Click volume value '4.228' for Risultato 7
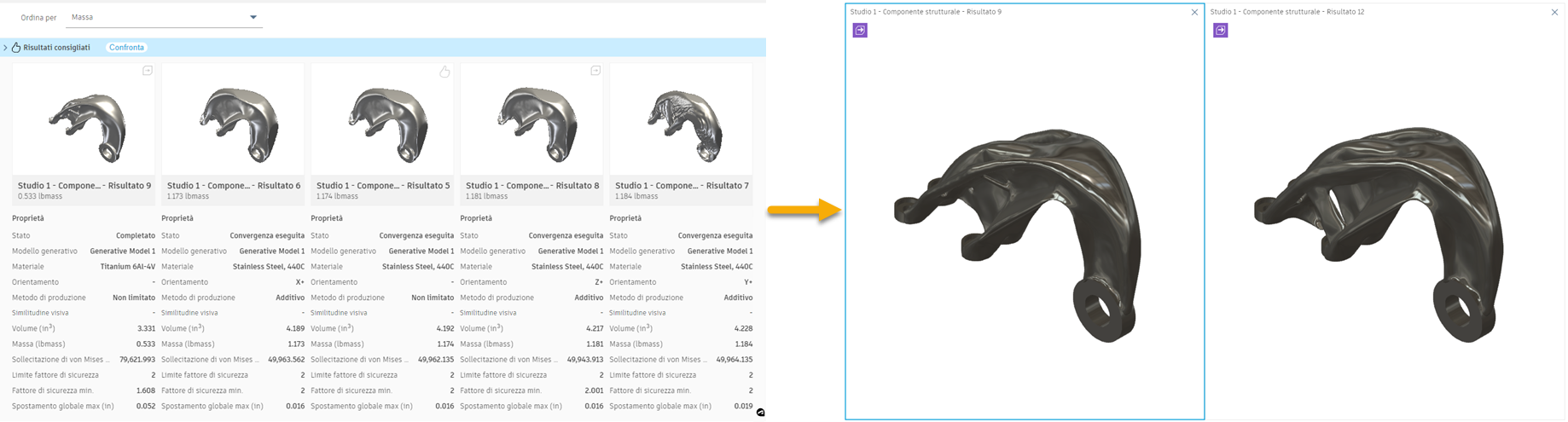This screenshot has height=422, width=1568. 743,329
